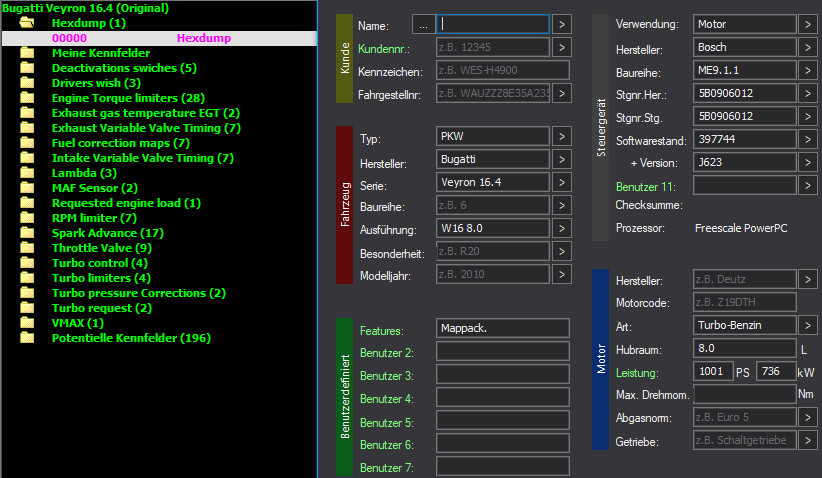Image resolution: width=822 pixels, height=478 pixels.
Task: Click the Checksumme label
Action: (649, 205)
